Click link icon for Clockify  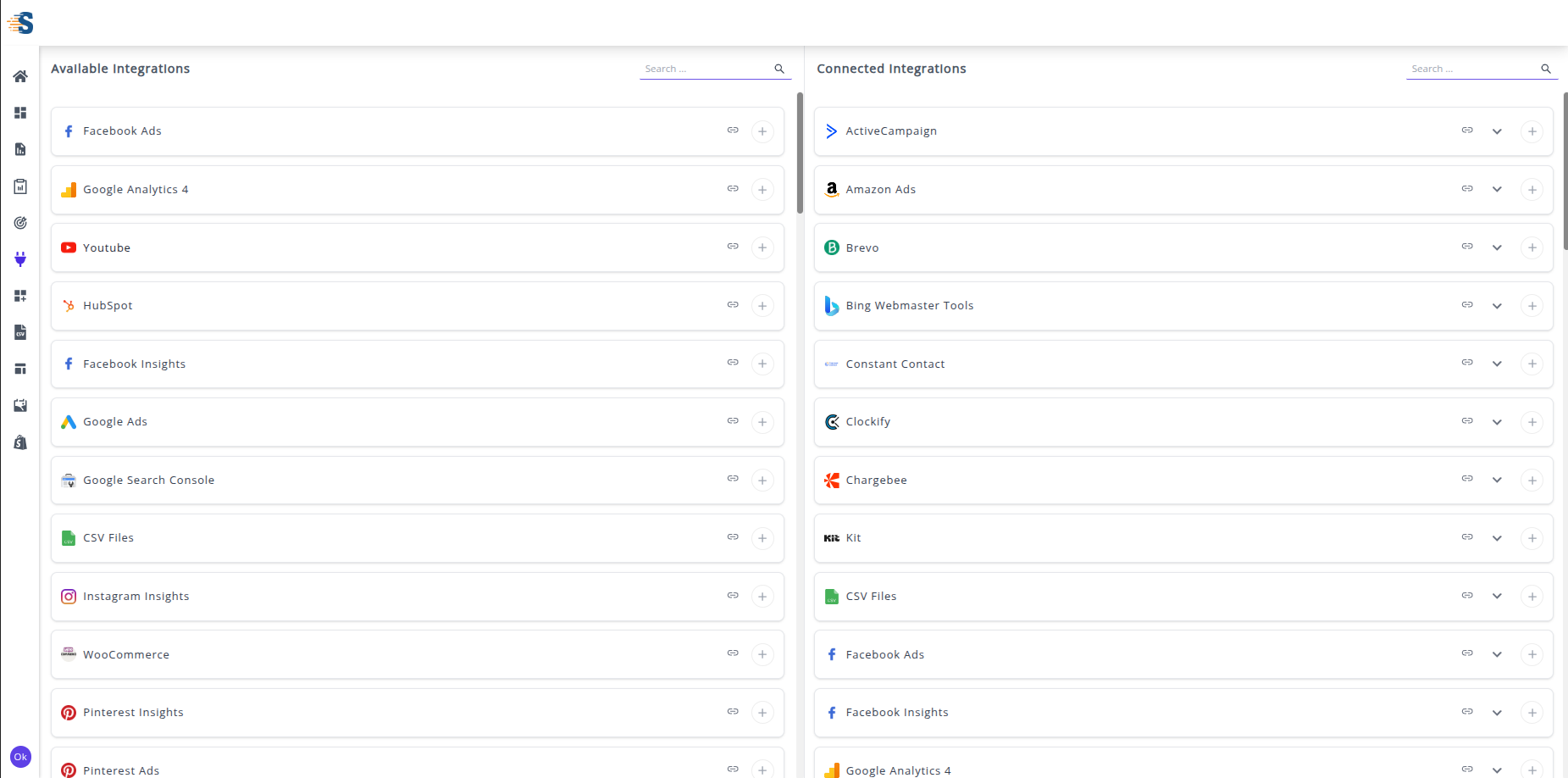pos(1467,421)
